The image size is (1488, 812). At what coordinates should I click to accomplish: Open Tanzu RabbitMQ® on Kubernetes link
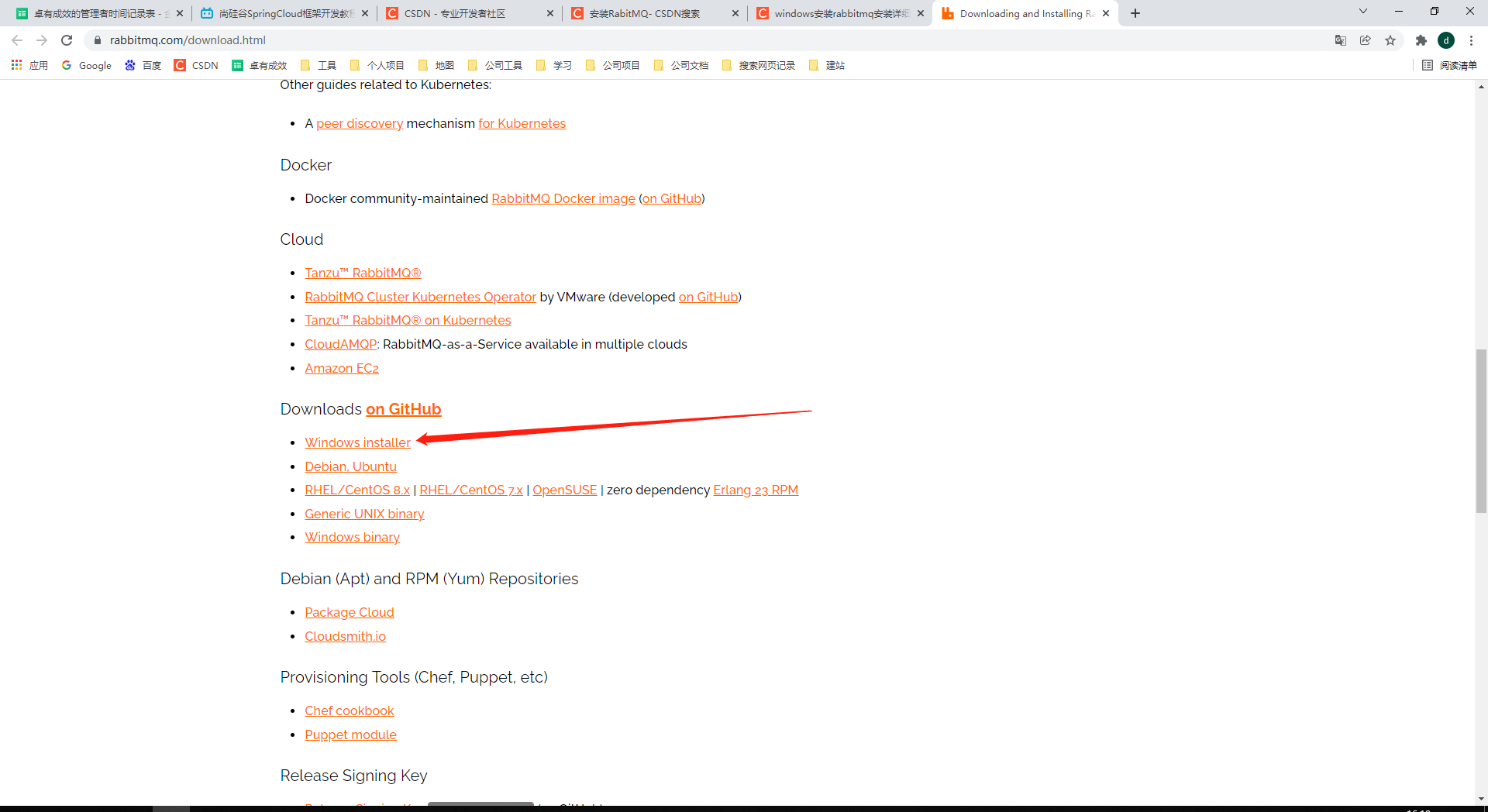point(408,320)
